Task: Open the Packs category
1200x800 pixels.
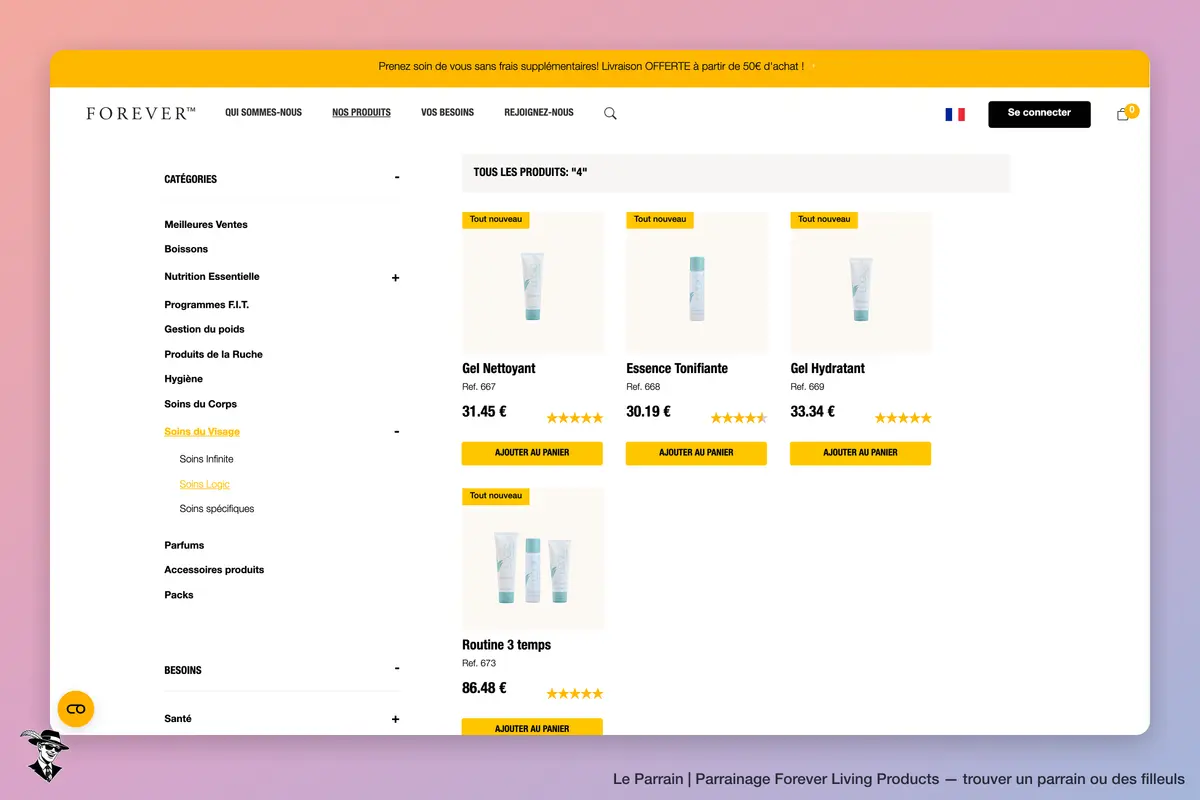Action: click(179, 595)
